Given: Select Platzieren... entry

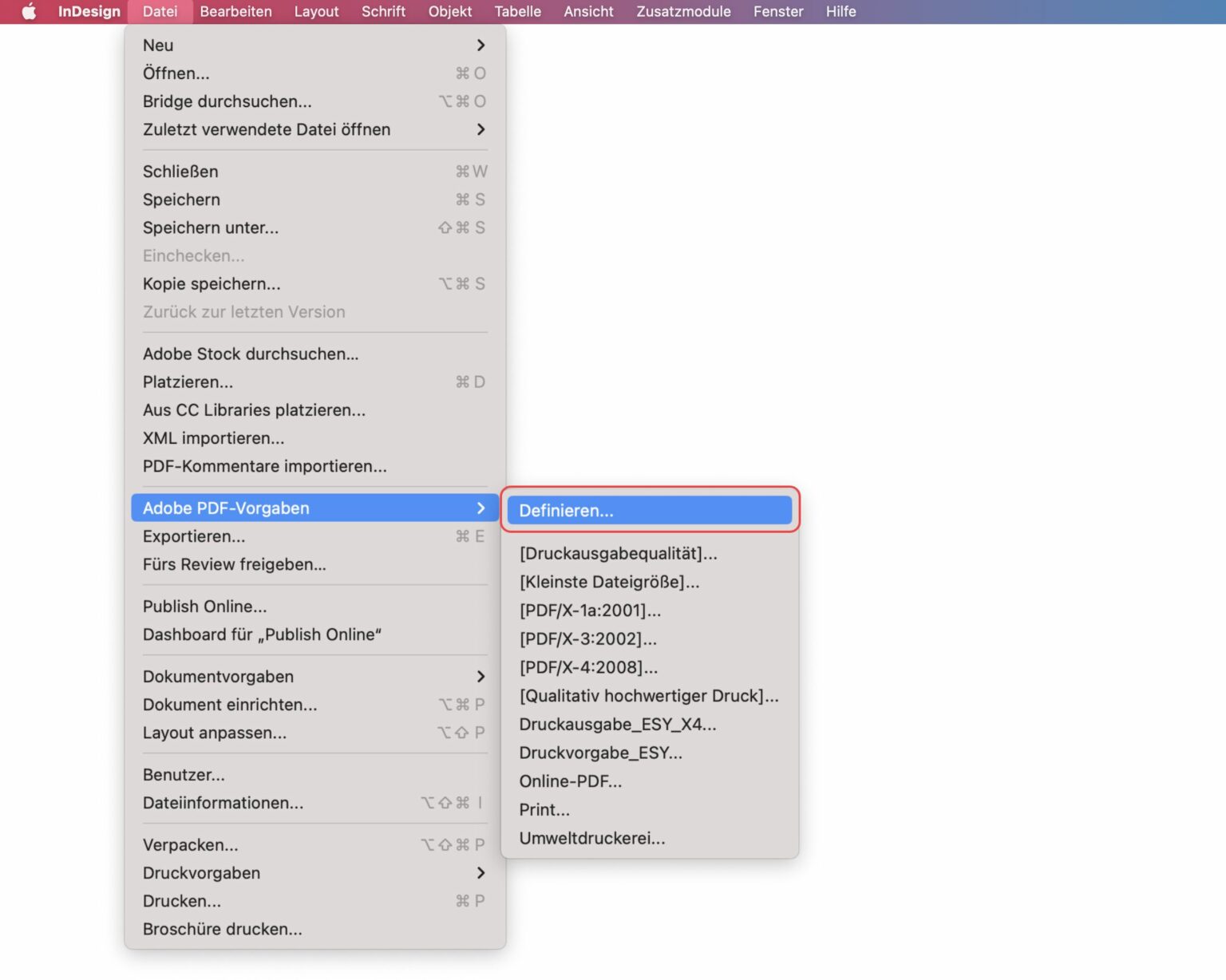Looking at the screenshot, I should [314, 382].
